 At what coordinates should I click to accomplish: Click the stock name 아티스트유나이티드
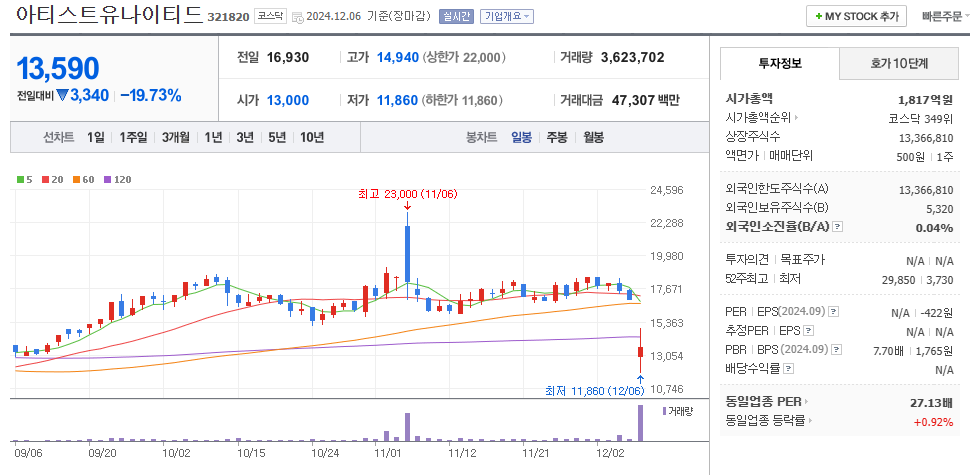[x=109, y=14]
